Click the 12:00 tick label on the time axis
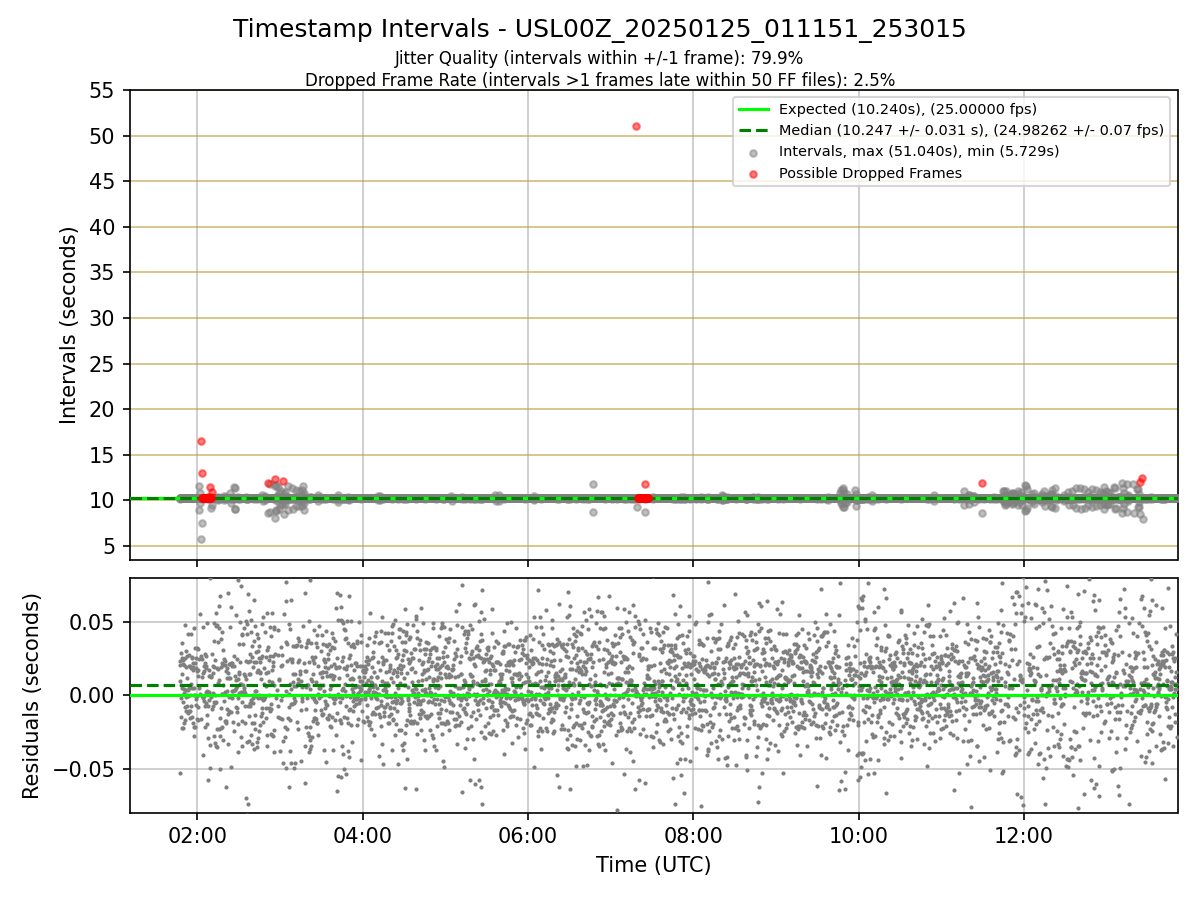 tap(1024, 834)
